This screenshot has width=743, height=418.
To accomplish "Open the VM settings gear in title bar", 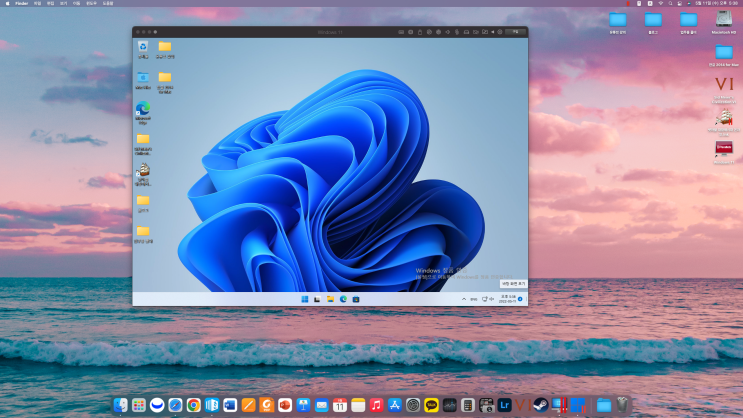I will pos(499,32).
